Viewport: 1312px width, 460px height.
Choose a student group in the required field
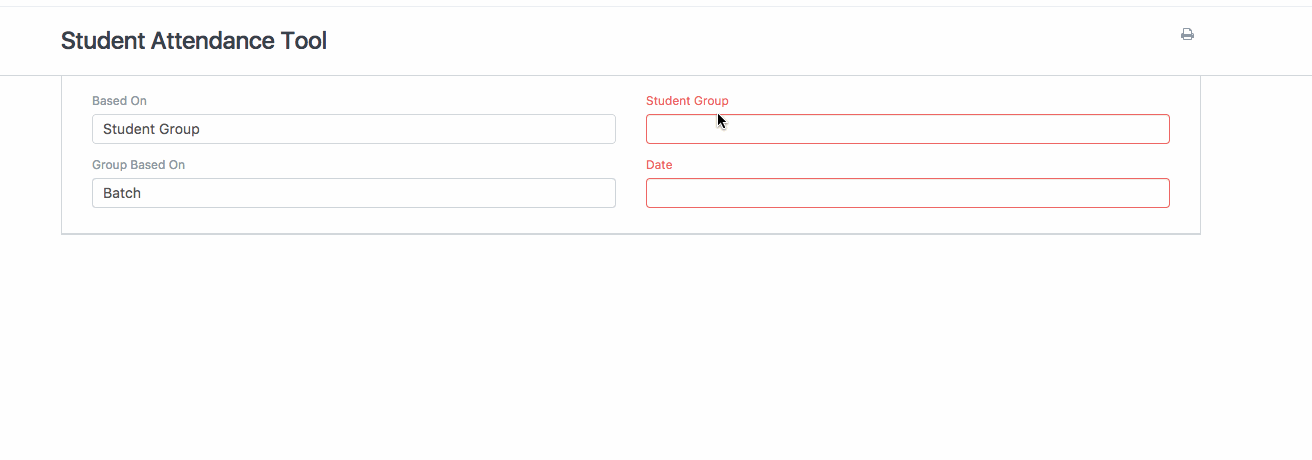tap(907, 129)
